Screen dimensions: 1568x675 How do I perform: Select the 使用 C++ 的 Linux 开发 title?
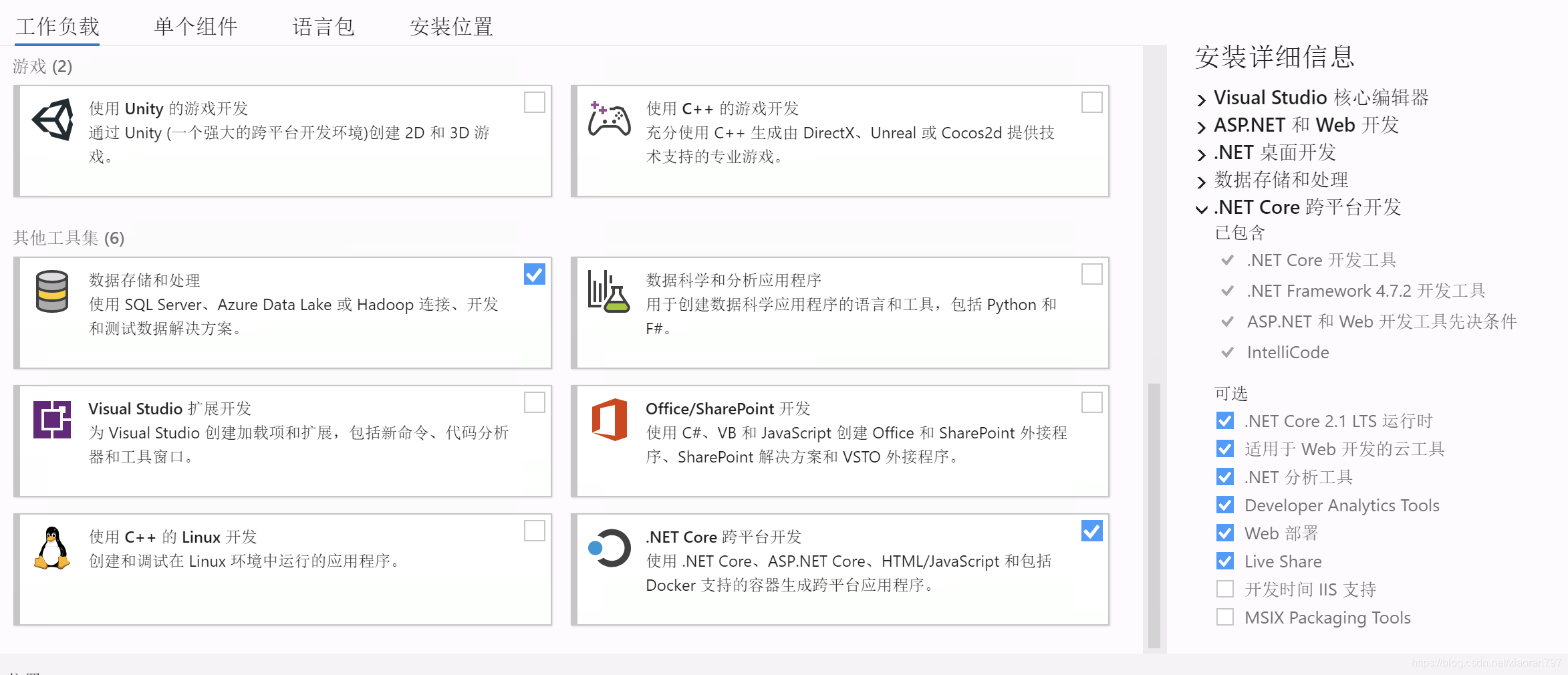(x=173, y=537)
